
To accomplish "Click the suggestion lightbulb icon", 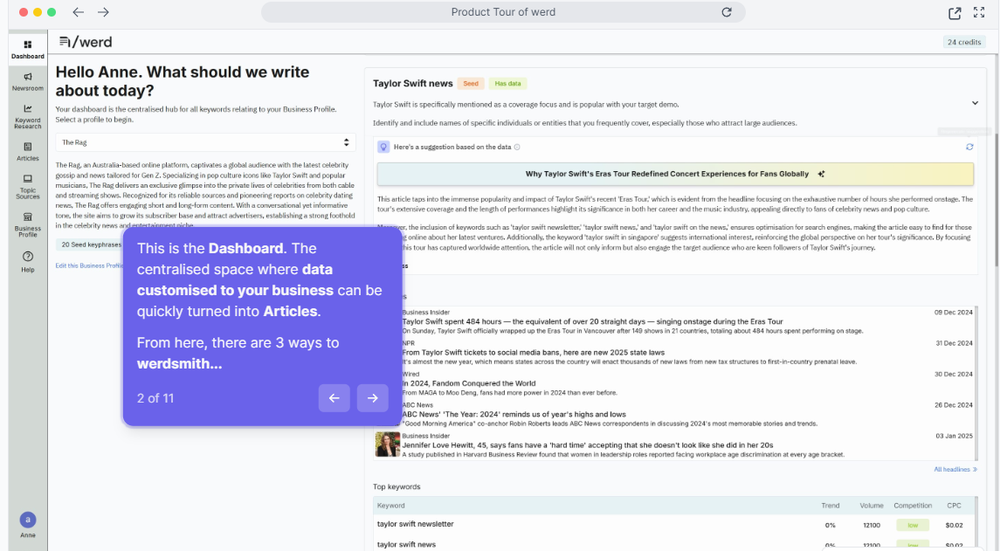I will tap(383, 147).
